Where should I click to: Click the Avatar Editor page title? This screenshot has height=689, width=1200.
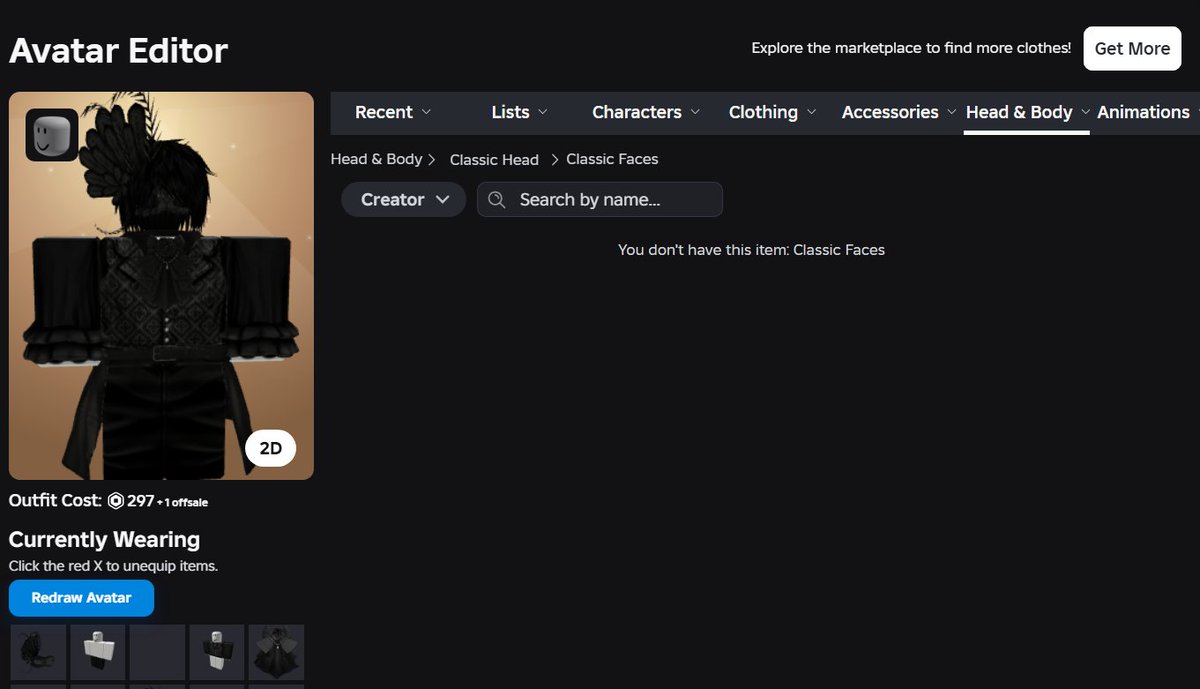coord(119,50)
